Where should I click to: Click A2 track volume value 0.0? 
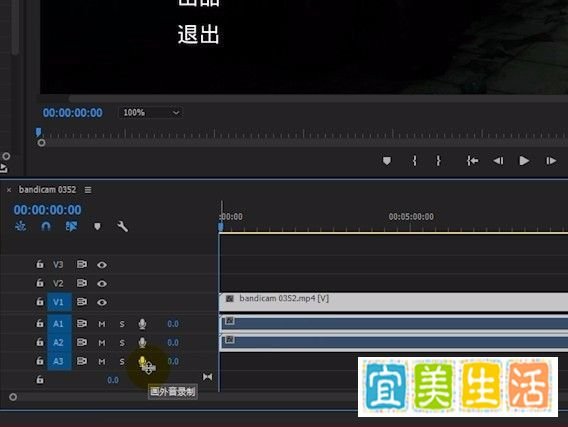[x=173, y=343]
